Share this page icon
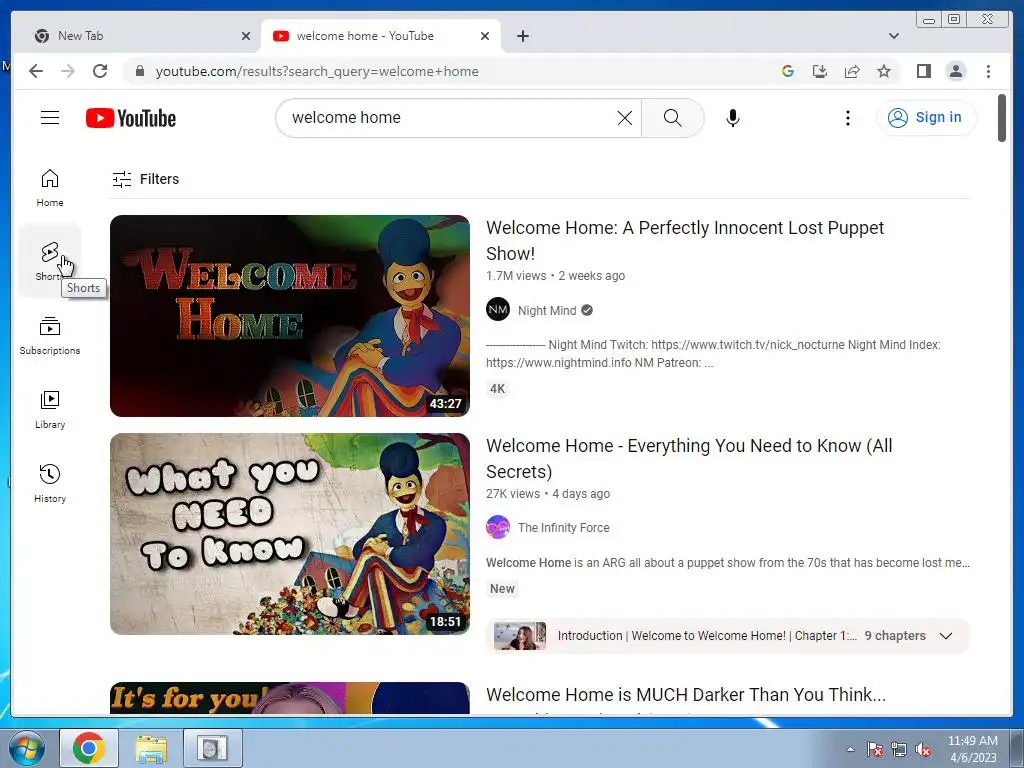The width and height of the screenshot is (1024, 768). coord(852,71)
